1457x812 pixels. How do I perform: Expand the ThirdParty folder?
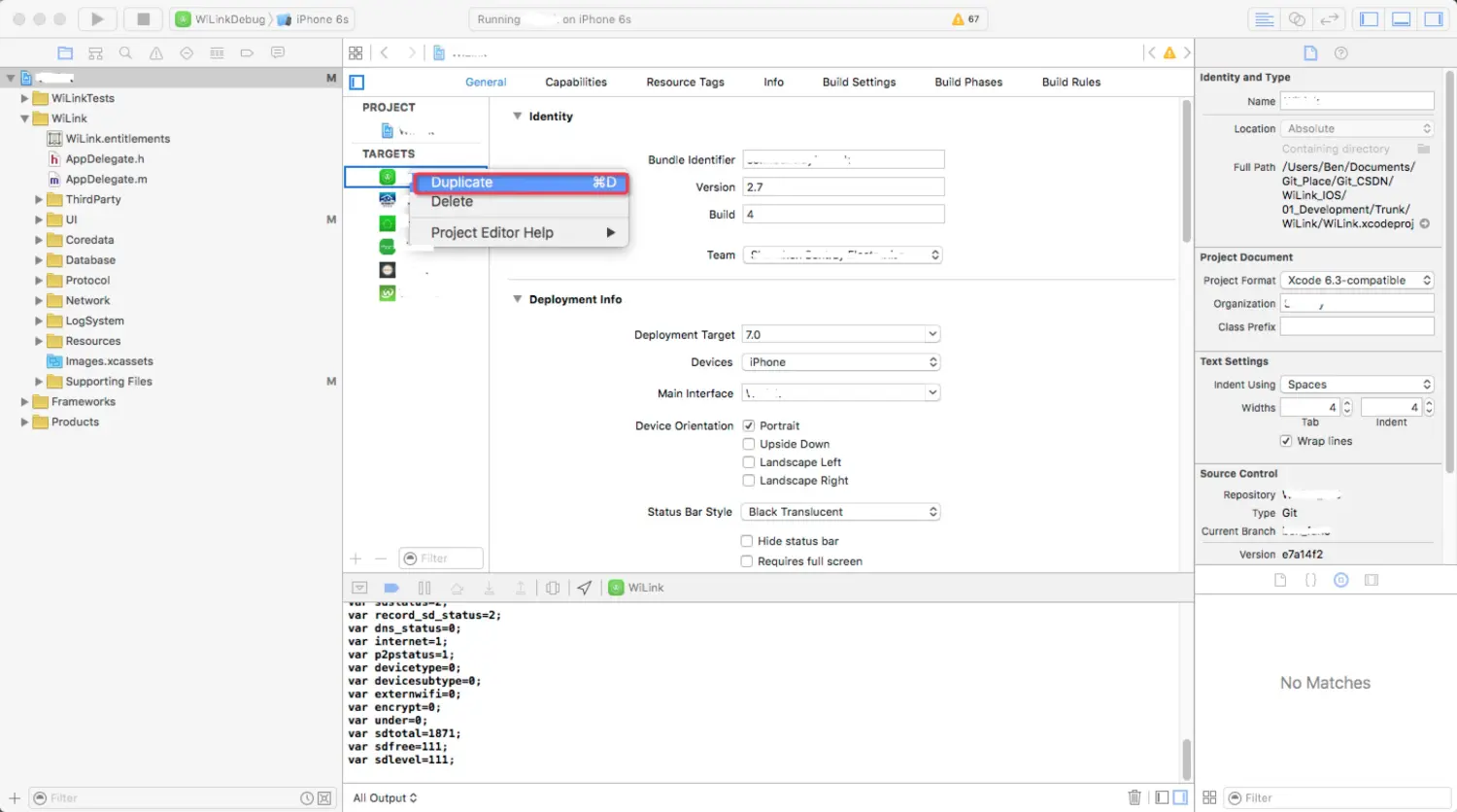point(39,199)
